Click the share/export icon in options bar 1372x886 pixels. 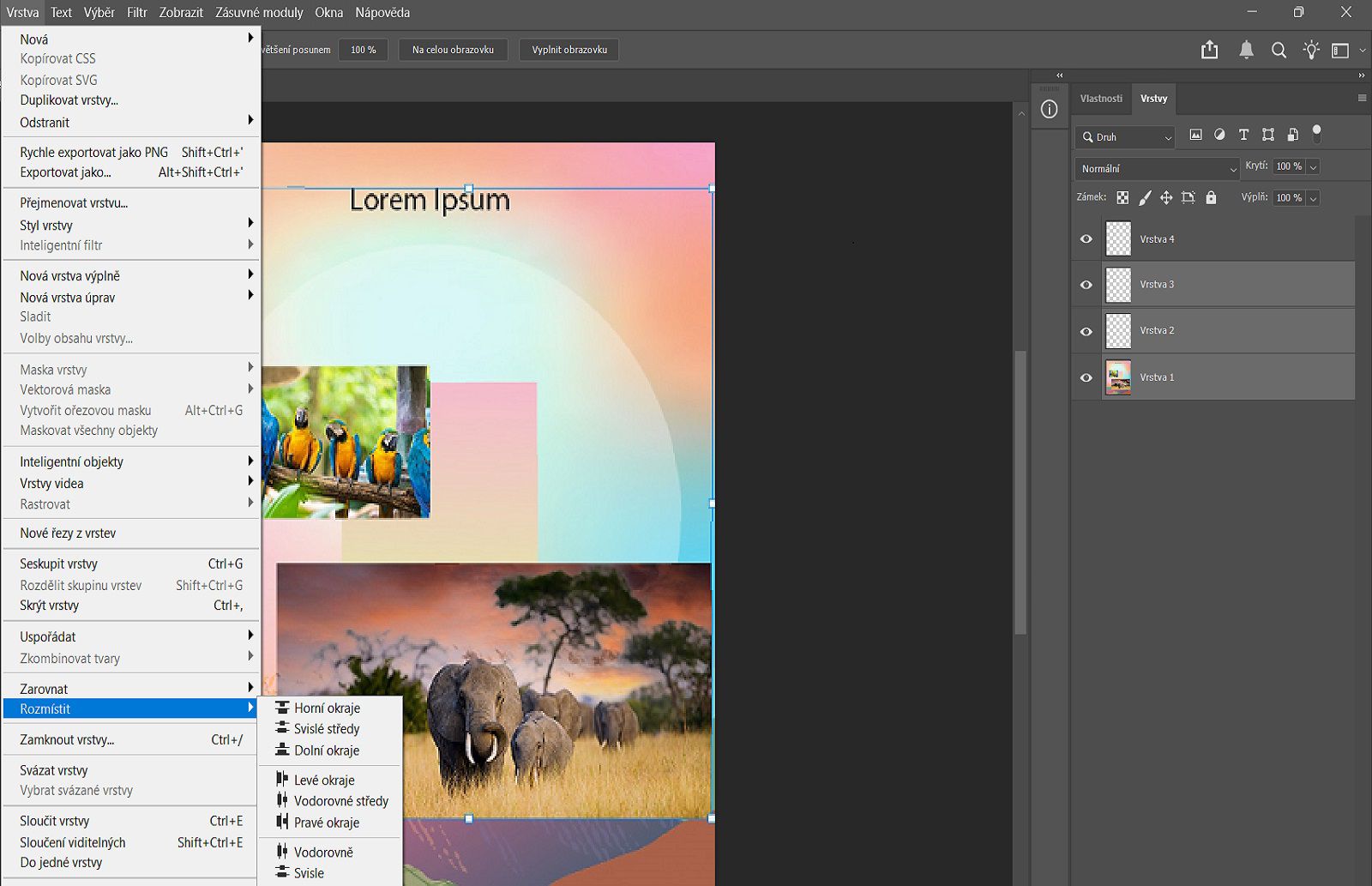[x=1209, y=50]
